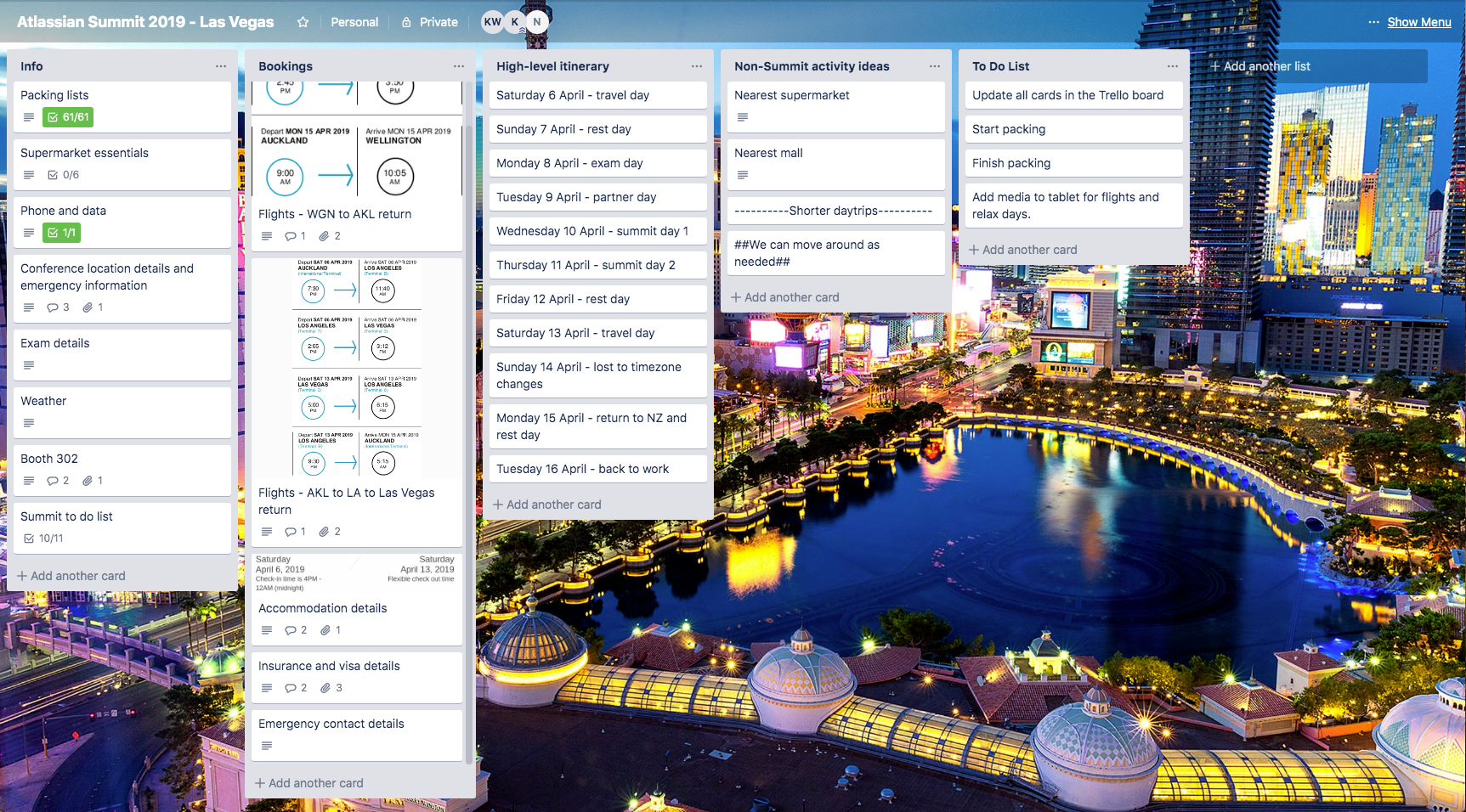Open the Show Menu link

(x=1418, y=22)
